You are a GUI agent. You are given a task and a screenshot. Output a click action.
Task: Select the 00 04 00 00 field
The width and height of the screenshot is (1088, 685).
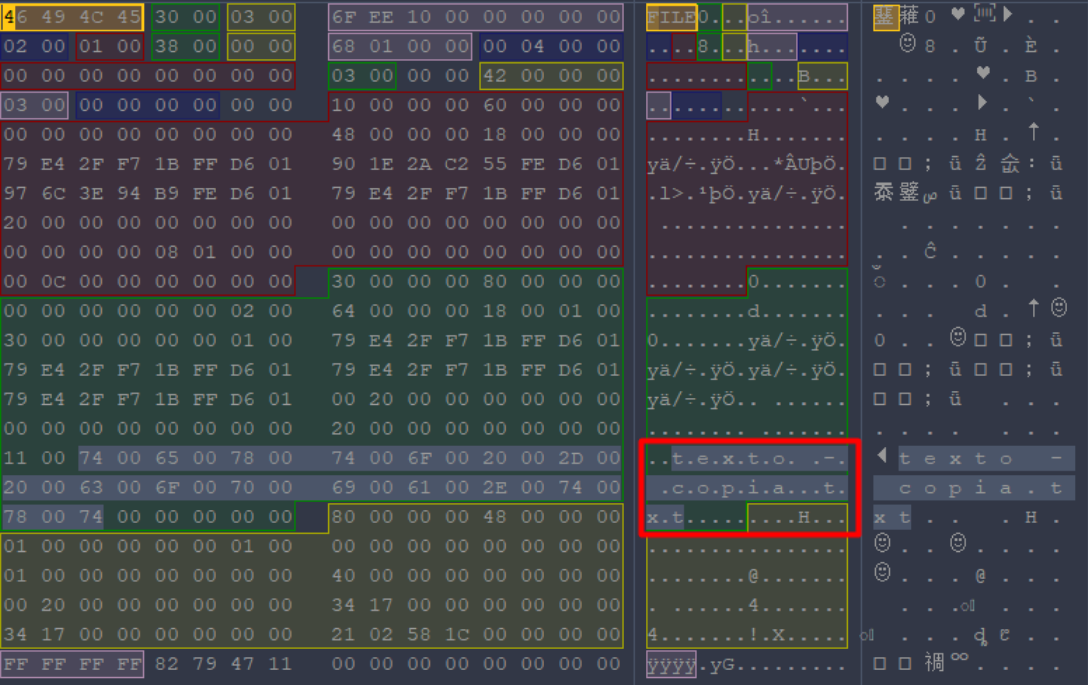coord(550,47)
